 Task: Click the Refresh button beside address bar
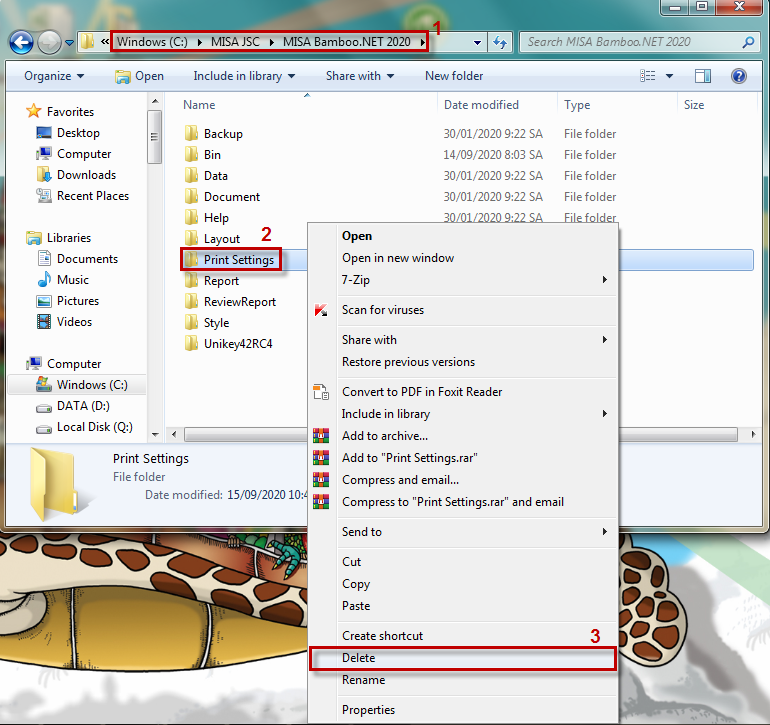click(500, 42)
